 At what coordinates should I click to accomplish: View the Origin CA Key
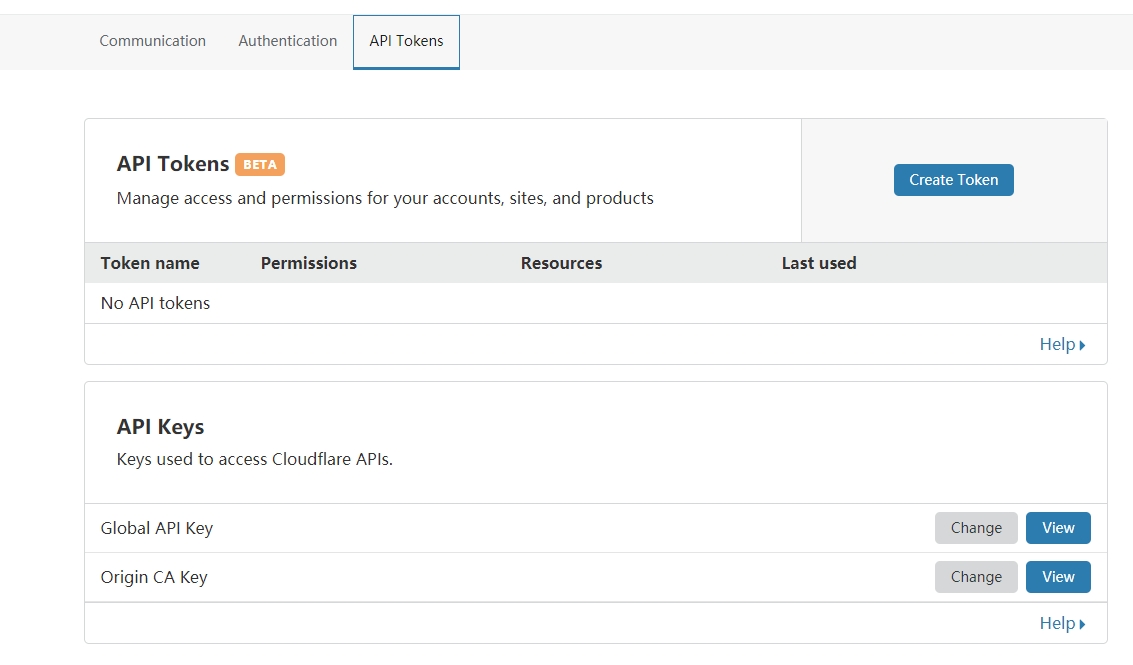pos(1057,577)
